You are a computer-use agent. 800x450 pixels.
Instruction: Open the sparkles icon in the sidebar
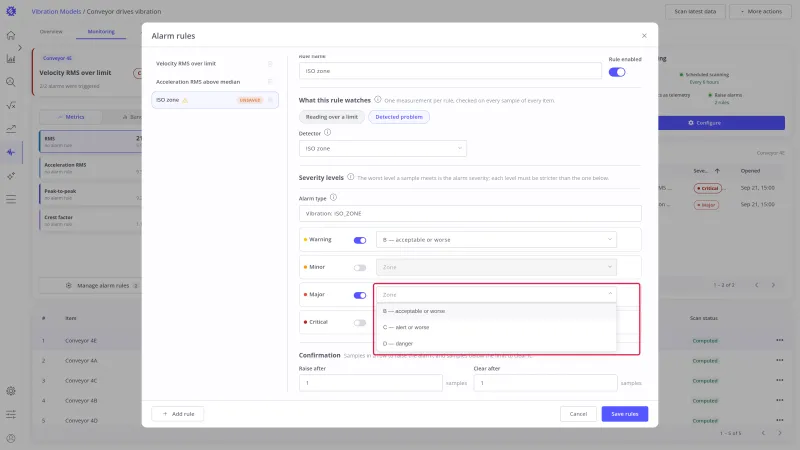tap(11, 176)
